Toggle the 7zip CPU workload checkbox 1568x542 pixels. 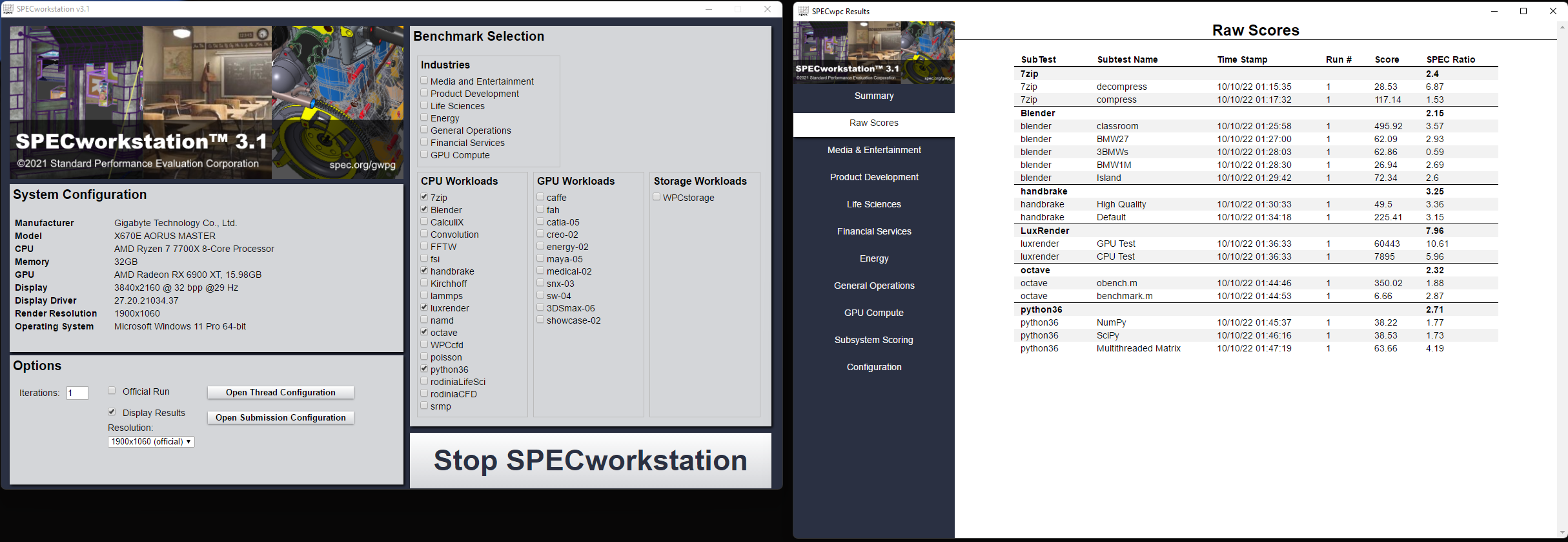click(x=424, y=197)
